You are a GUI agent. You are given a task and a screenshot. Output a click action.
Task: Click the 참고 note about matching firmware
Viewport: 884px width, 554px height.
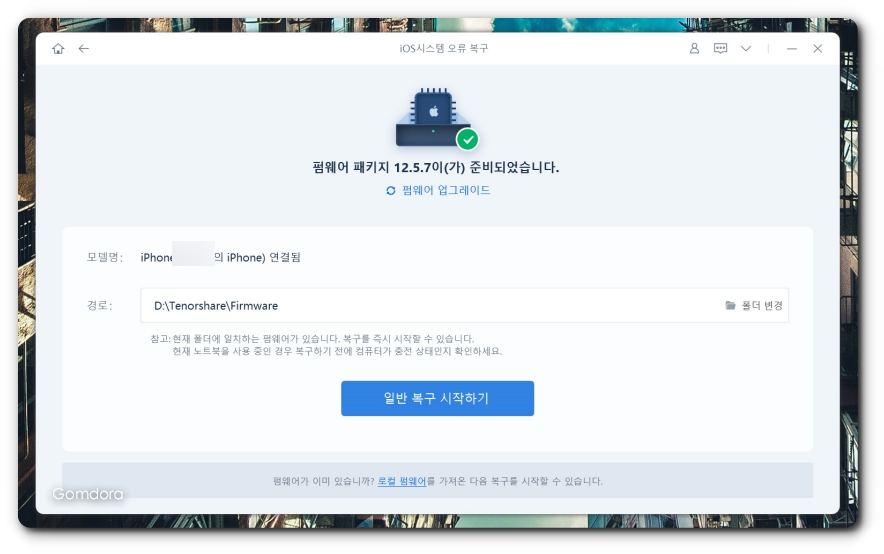(312, 339)
